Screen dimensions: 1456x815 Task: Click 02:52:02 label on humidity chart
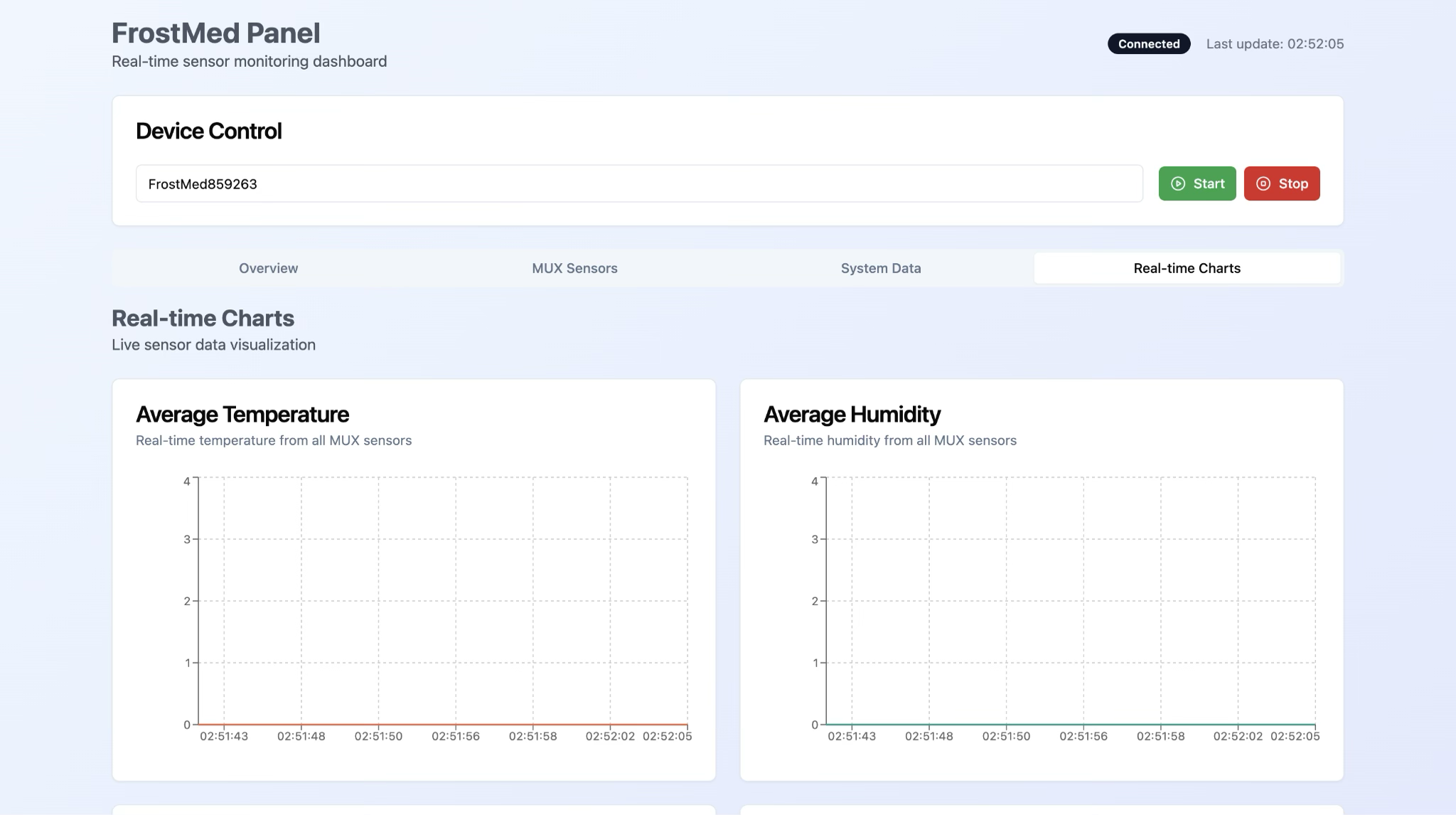tap(1238, 737)
